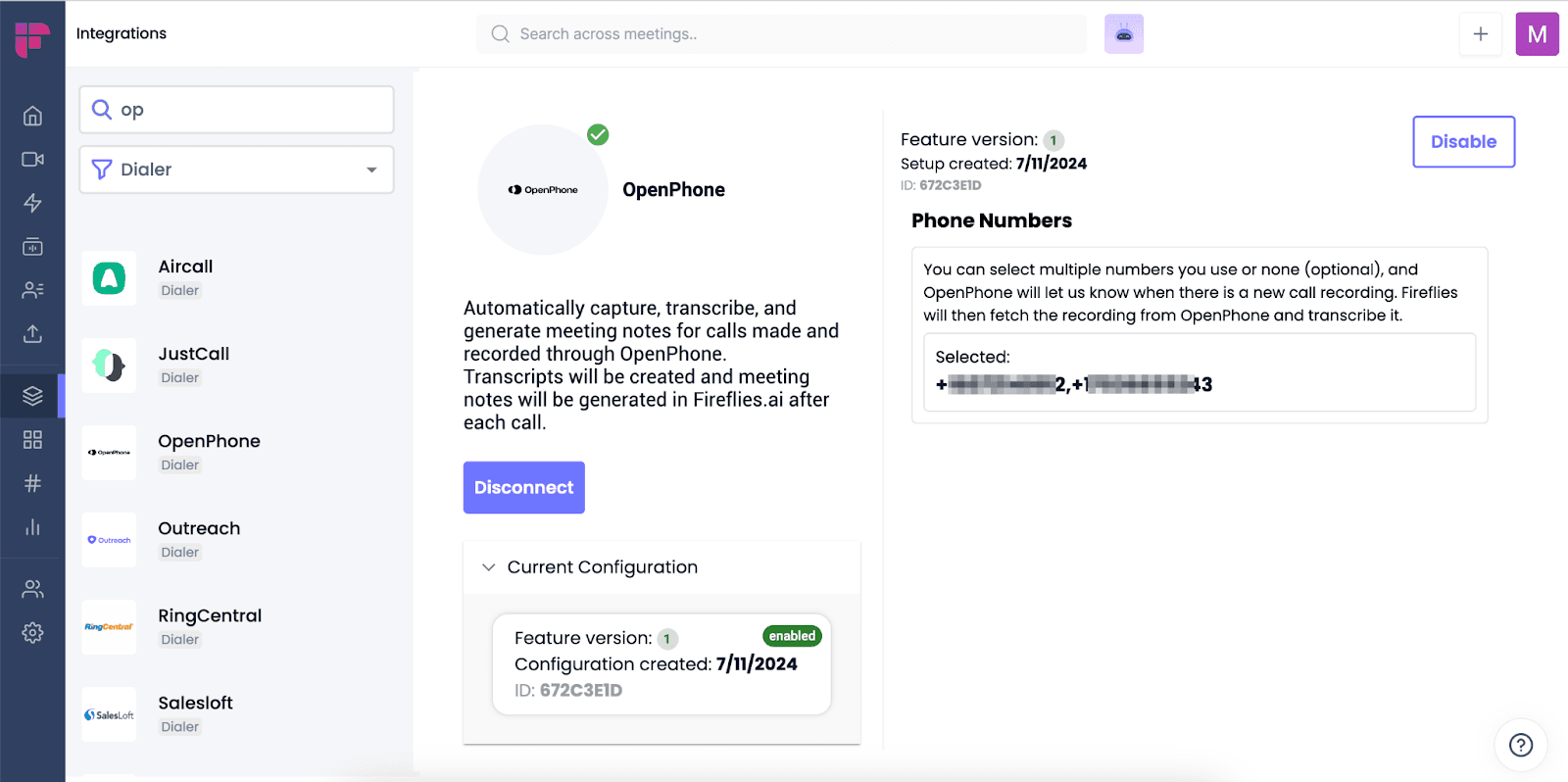This screenshot has width=1568, height=782.
Task: Open the four-squares grid icon in the sidebar
Action: tap(32, 439)
